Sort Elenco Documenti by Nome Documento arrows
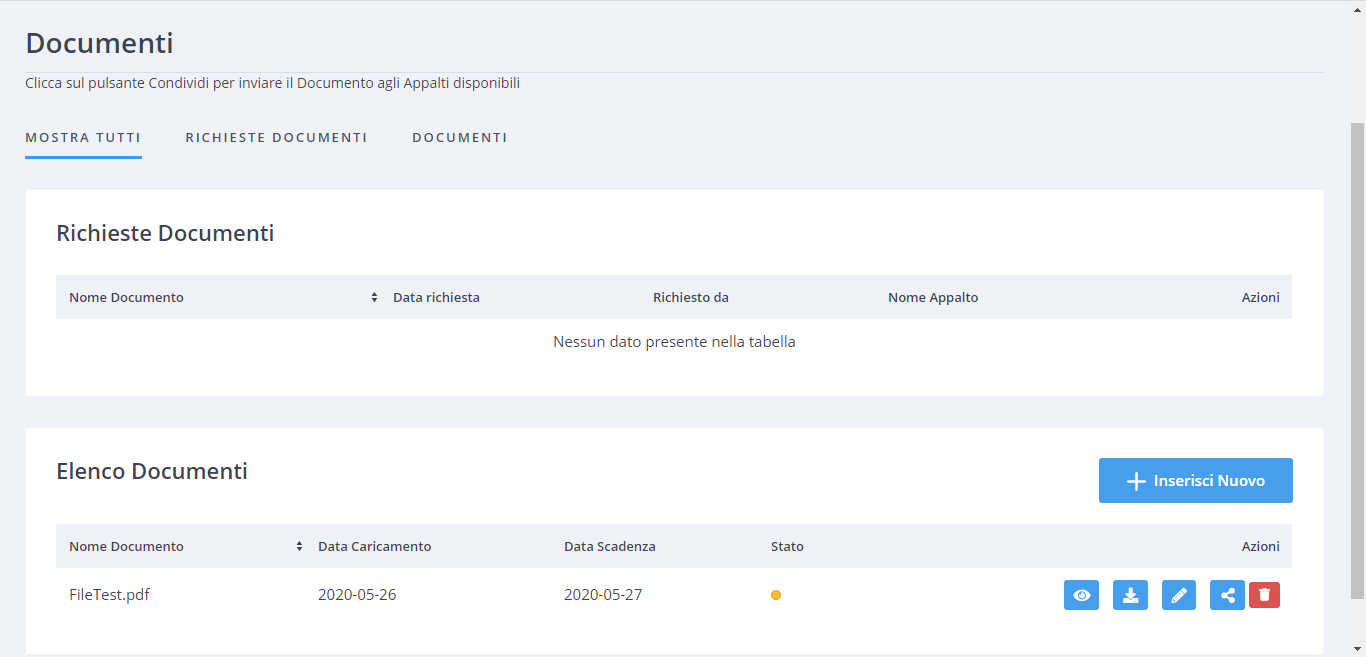Image resolution: width=1366 pixels, height=657 pixels. tap(299, 546)
